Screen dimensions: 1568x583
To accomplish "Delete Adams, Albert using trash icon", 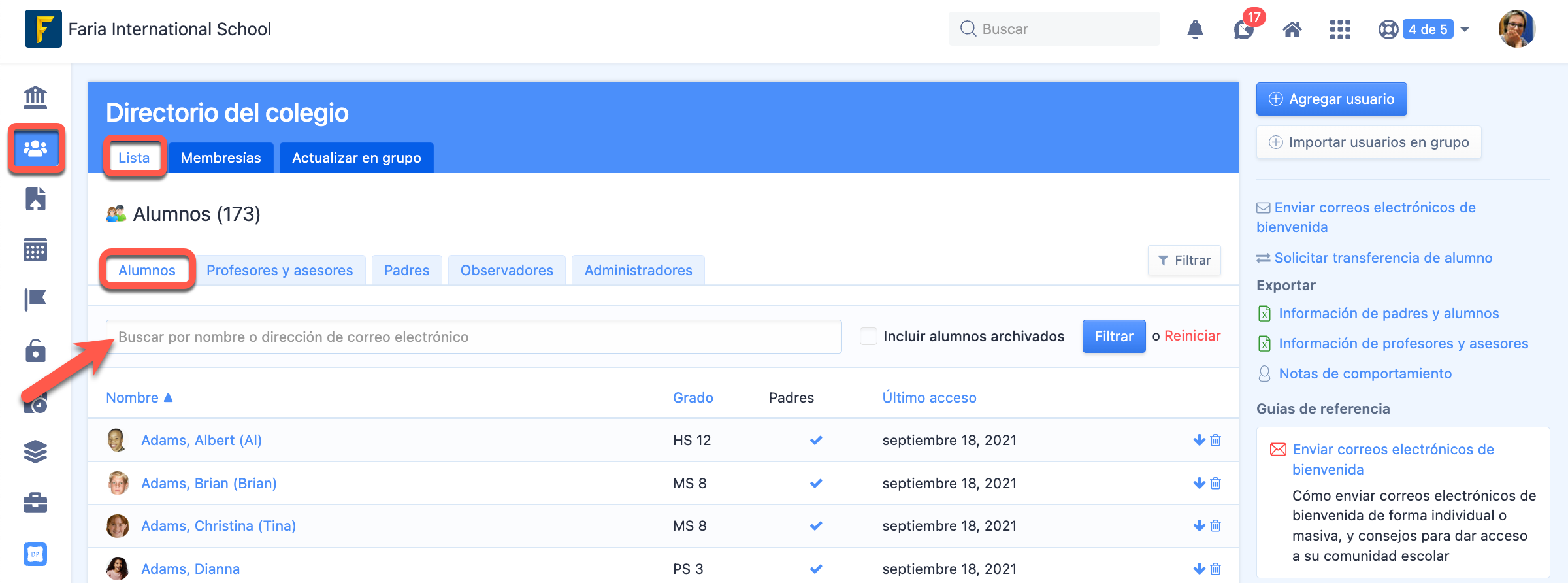I will [1216, 441].
